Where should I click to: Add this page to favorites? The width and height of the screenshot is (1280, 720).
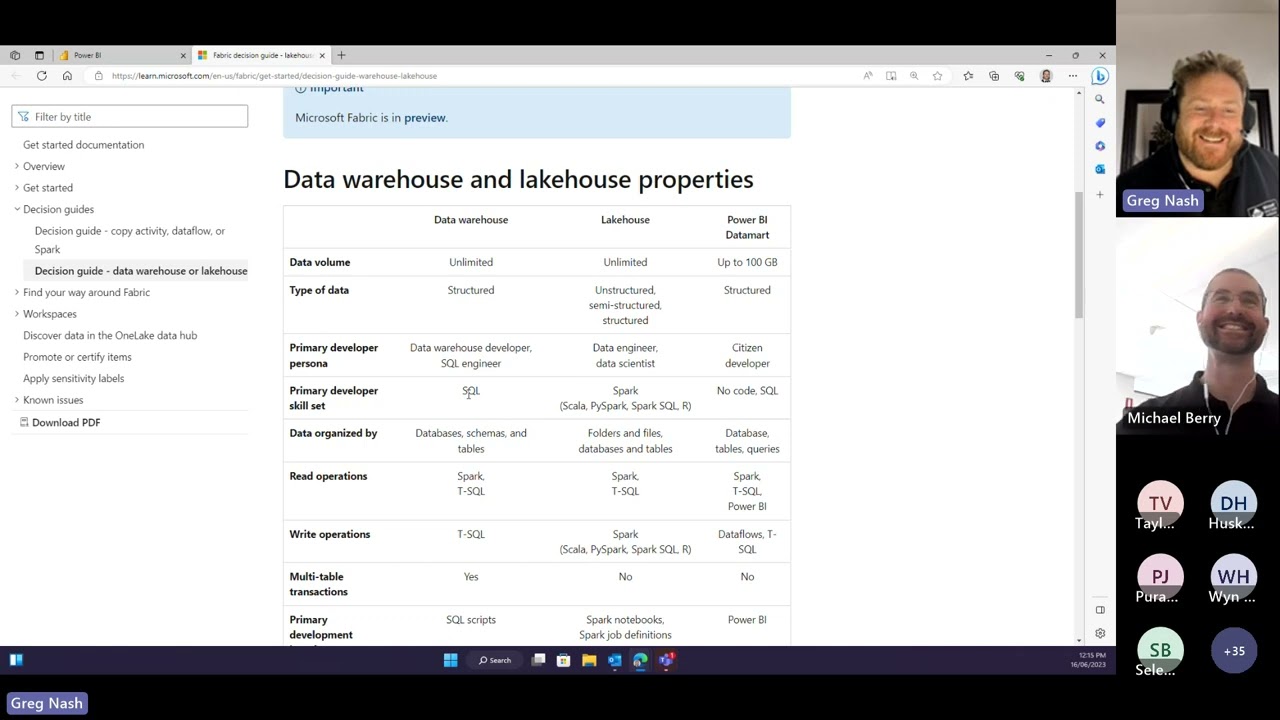click(x=937, y=76)
